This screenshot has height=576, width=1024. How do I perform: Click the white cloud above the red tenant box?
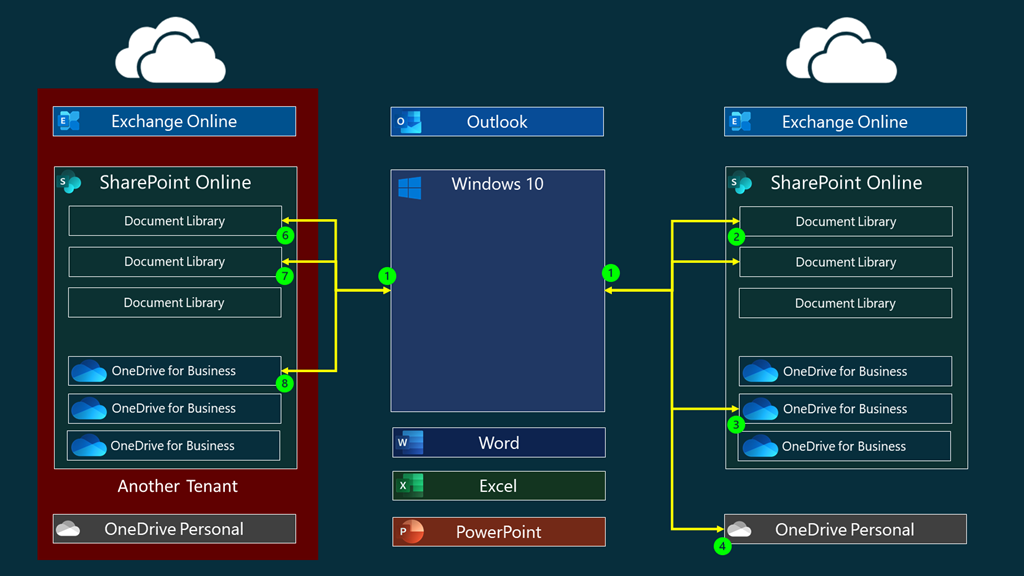[x=170, y=52]
